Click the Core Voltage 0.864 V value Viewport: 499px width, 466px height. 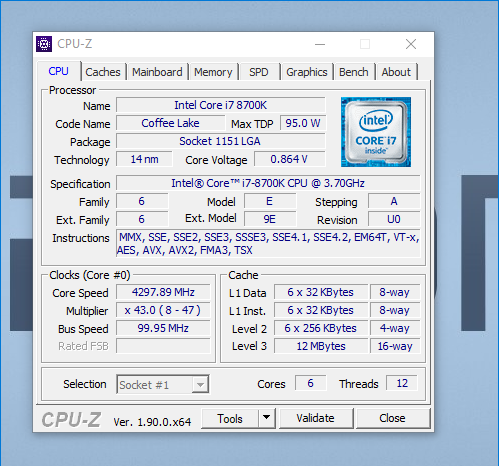pyautogui.click(x=289, y=159)
